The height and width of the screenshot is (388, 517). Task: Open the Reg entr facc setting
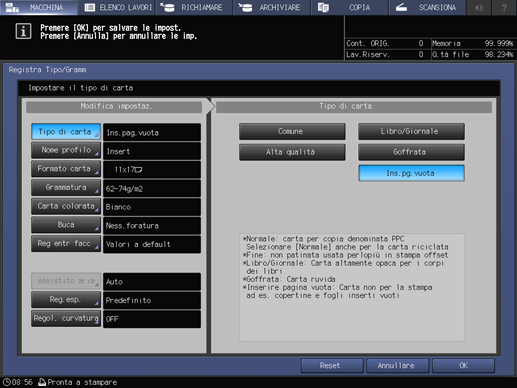[x=66, y=244]
